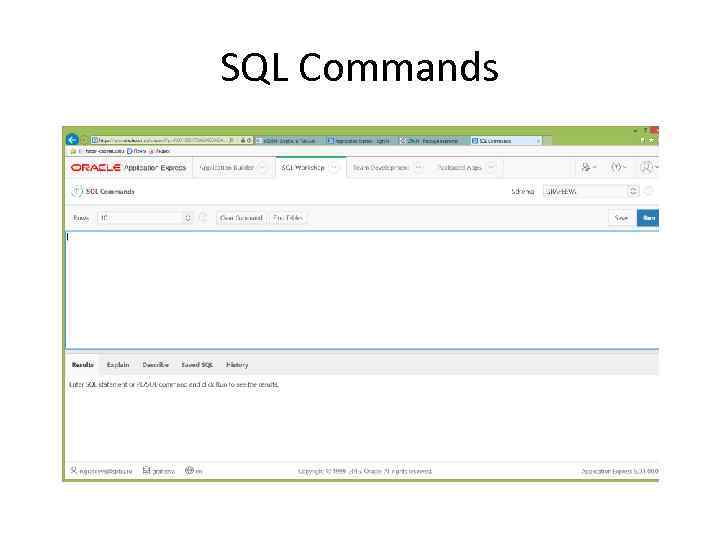Run the SQL command
The image size is (720, 540).
(x=648, y=218)
